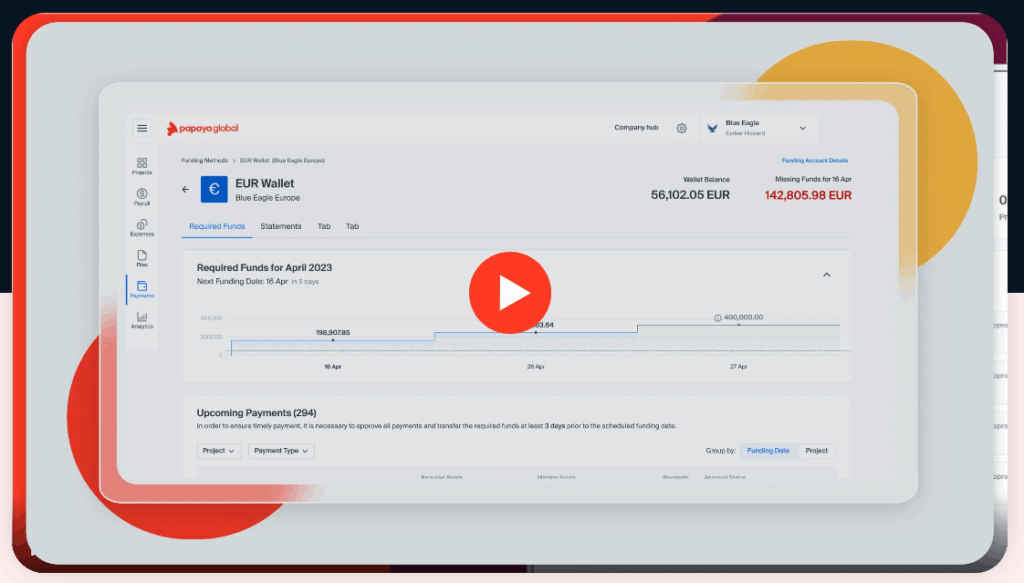This screenshot has height=583, width=1024.
Task: Expand the Blue Eagle account dropdown
Action: (x=803, y=129)
